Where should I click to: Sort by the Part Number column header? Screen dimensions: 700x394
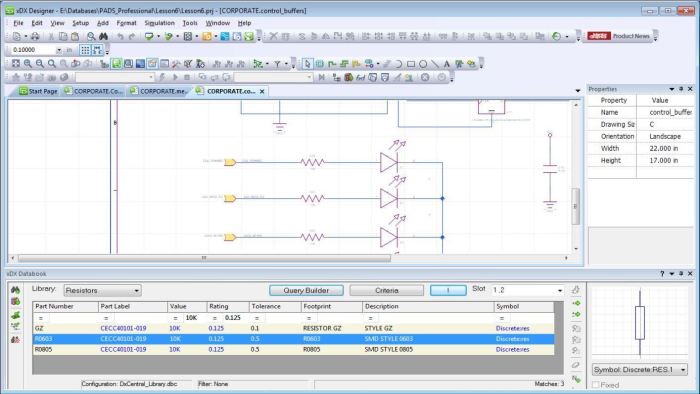coord(66,307)
